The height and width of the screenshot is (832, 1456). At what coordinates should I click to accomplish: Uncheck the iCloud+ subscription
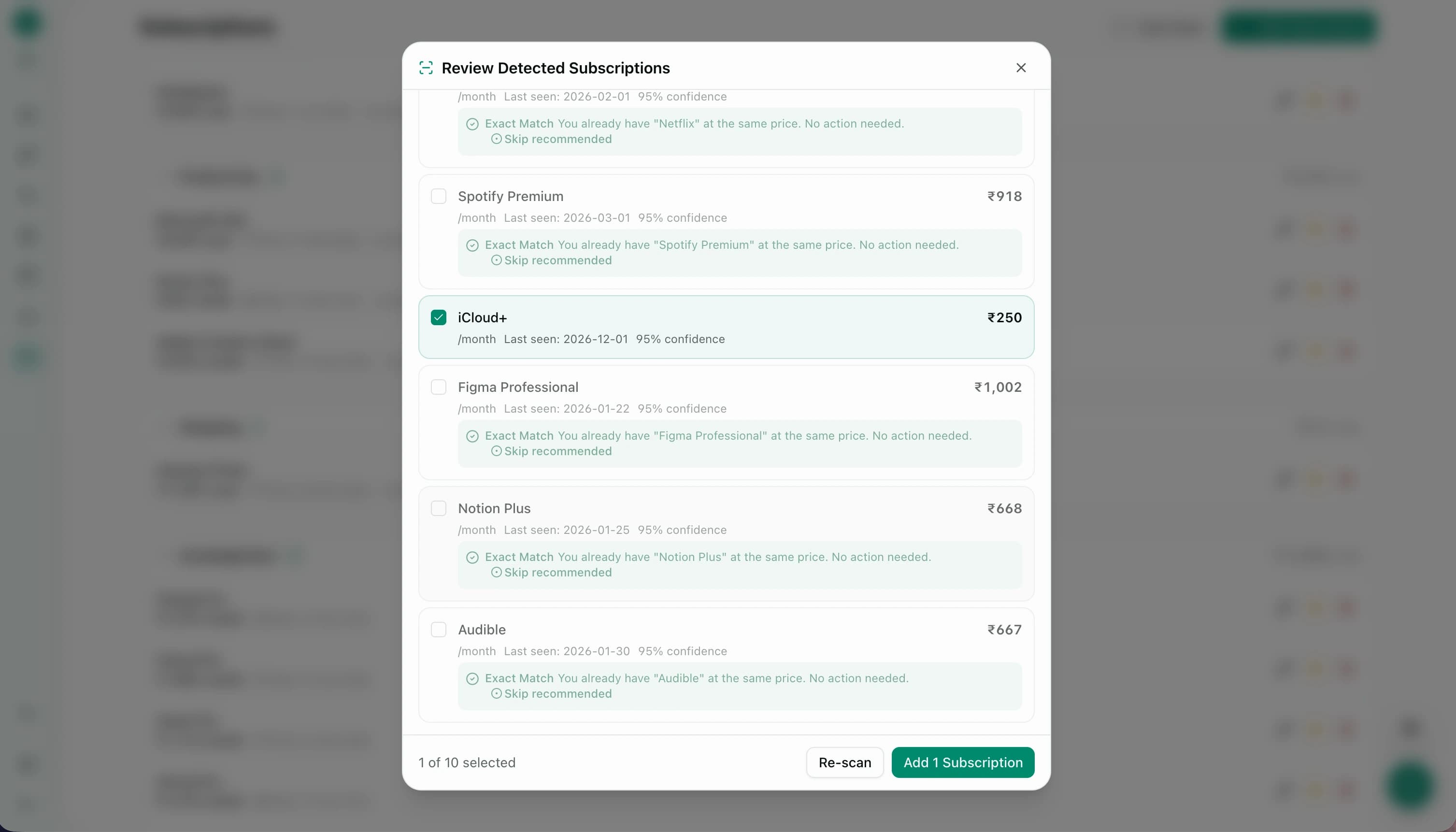(438, 316)
